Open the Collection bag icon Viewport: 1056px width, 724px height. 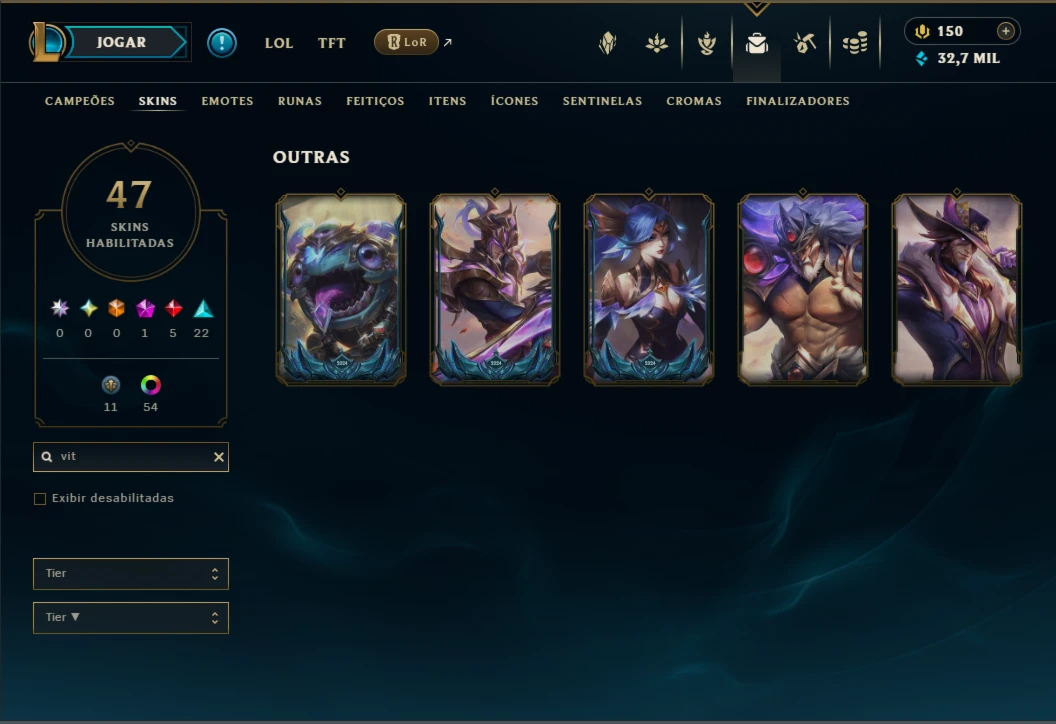pyautogui.click(x=756, y=44)
